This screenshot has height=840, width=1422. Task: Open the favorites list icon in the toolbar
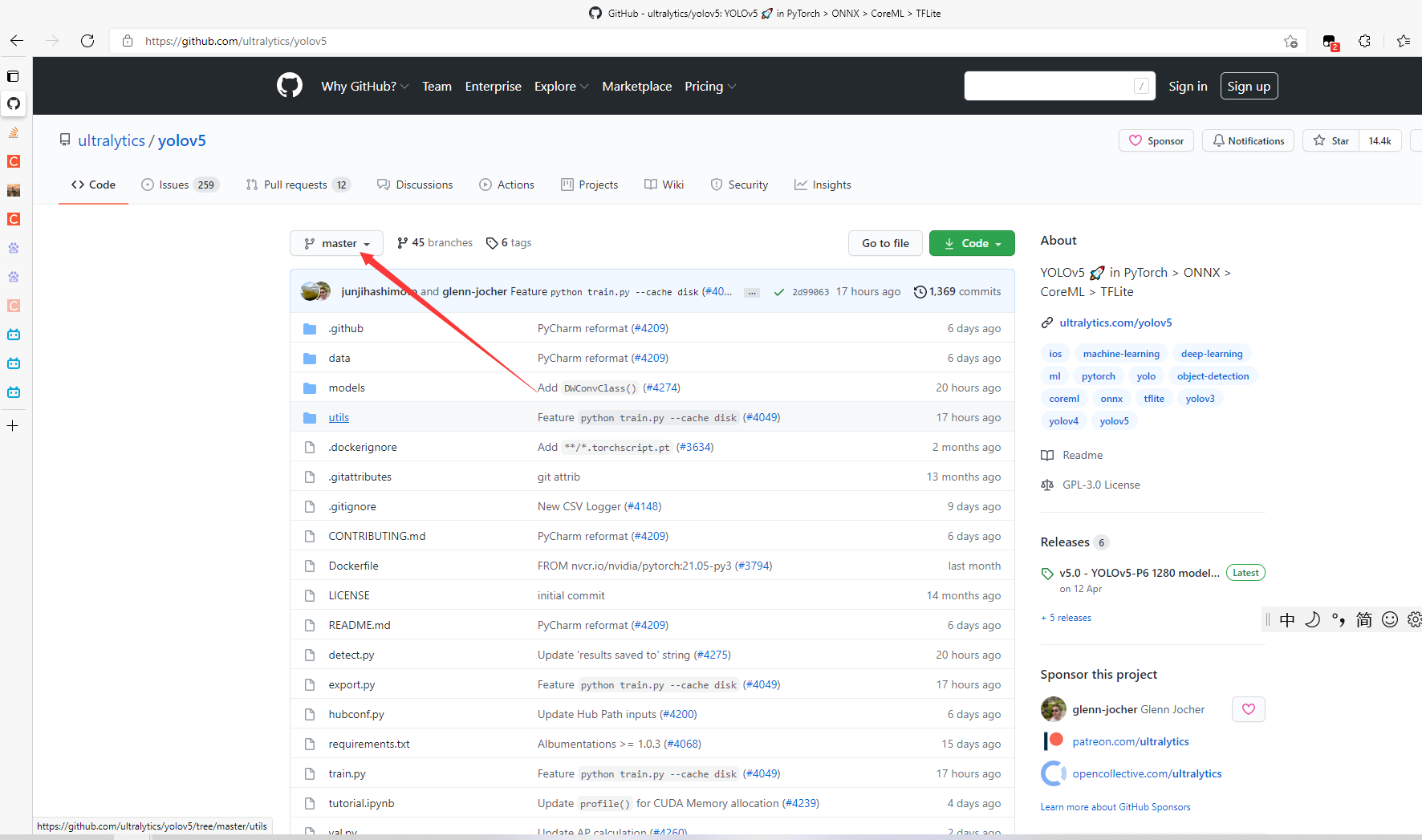tap(1404, 41)
